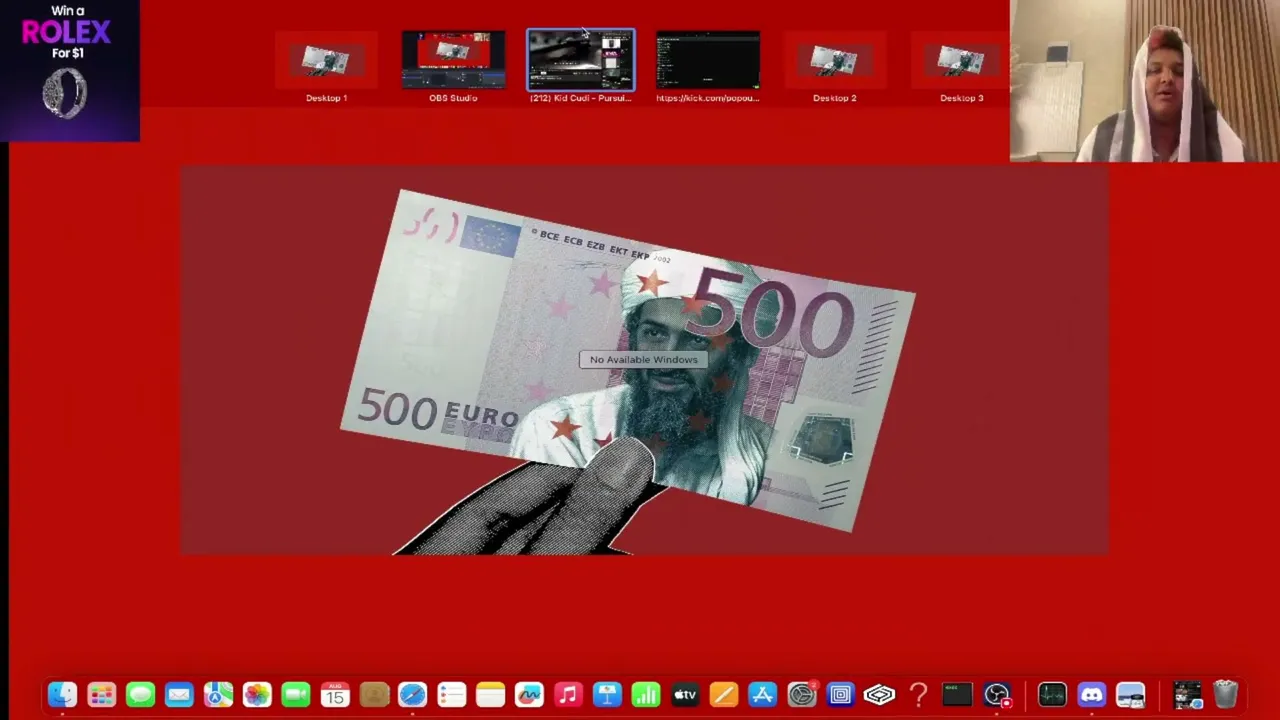Open the minimized window stack in Dock

[x=1187, y=694]
